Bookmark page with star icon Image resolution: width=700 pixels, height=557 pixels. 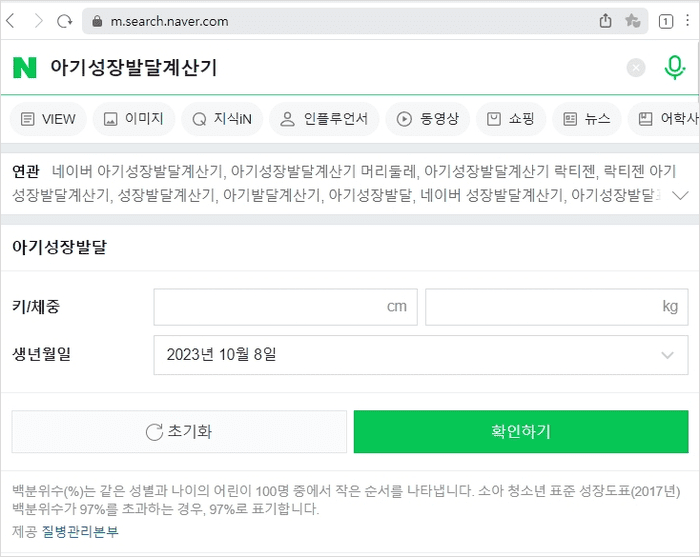(x=632, y=21)
